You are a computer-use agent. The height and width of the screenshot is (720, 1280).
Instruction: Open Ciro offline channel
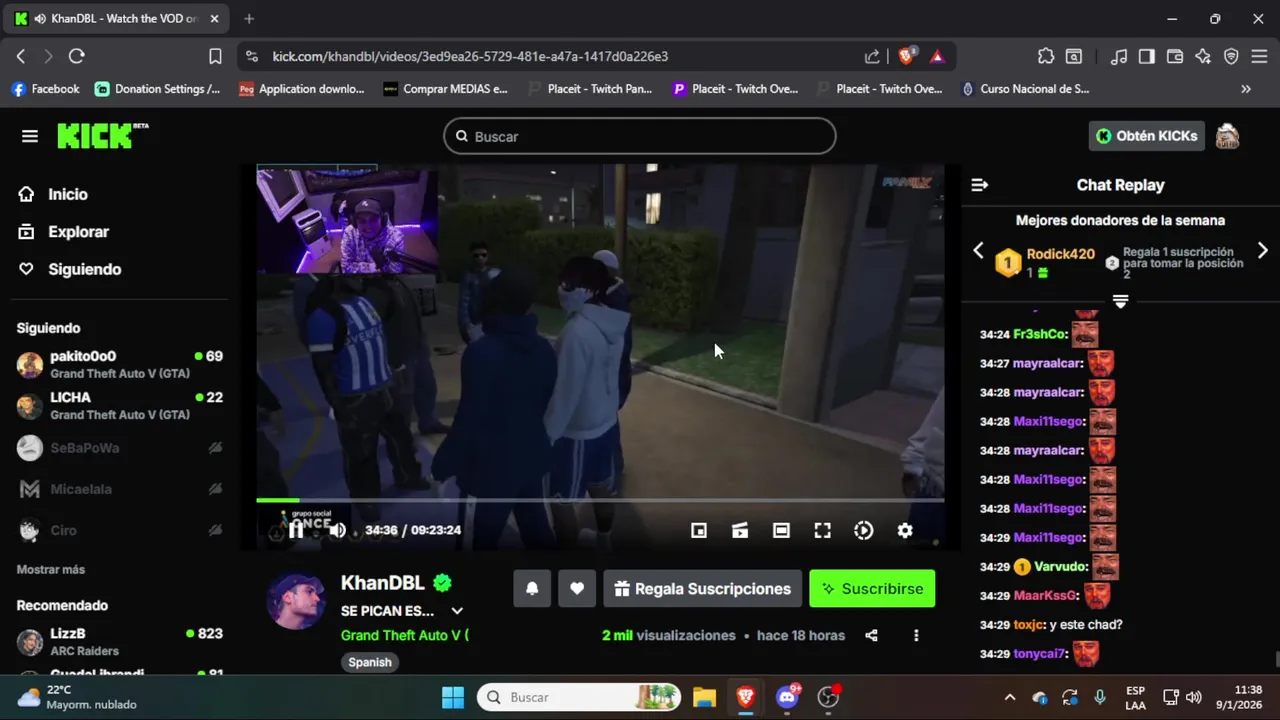point(120,530)
